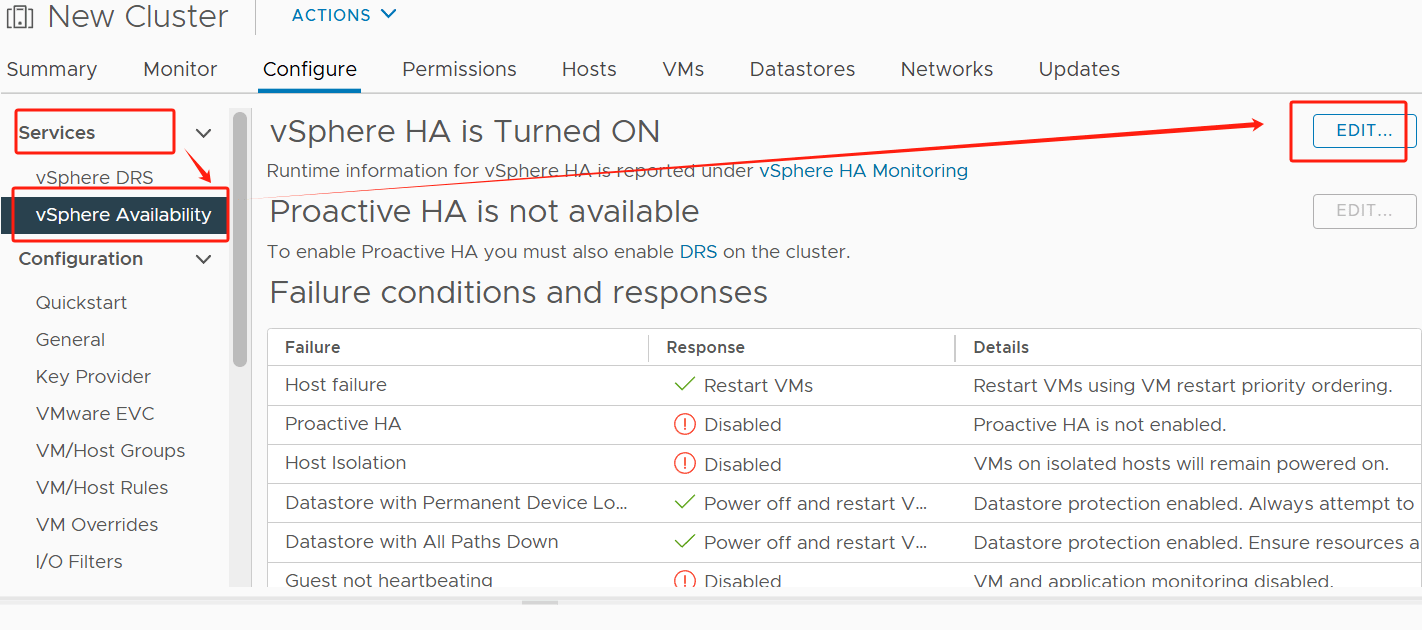Open Key Provider settings
The height and width of the screenshot is (630, 1422).
tap(93, 377)
